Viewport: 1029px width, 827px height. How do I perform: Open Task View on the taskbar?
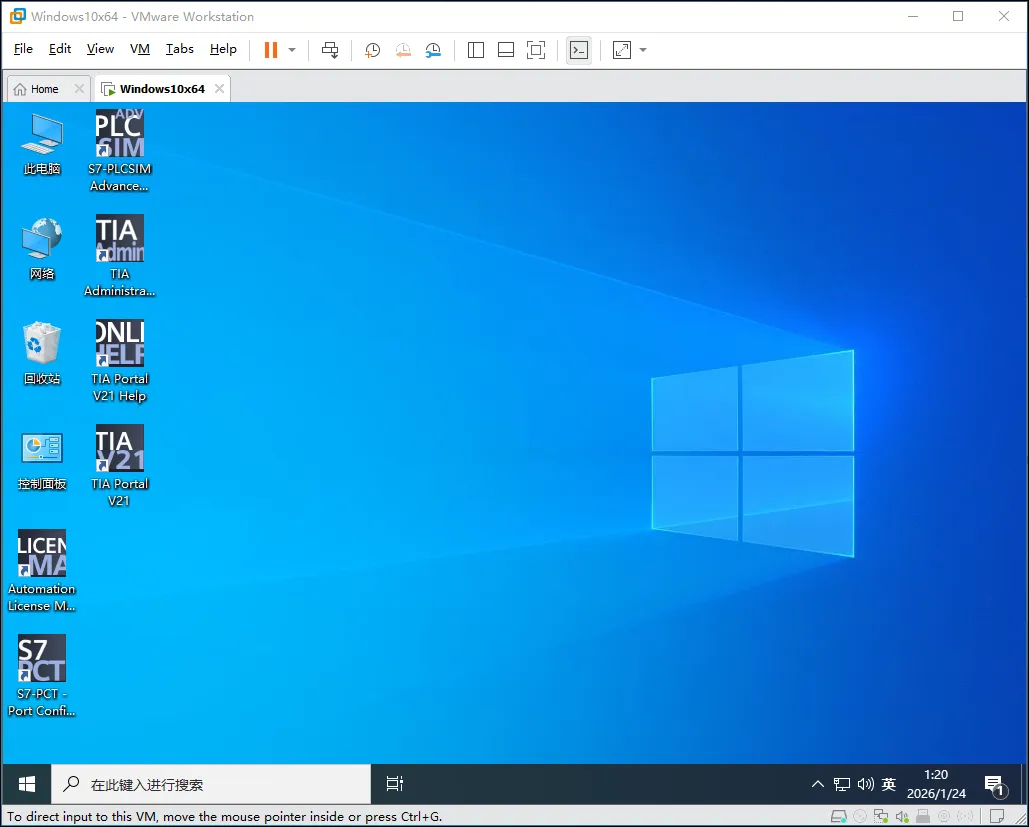pyautogui.click(x=394, y=784)
